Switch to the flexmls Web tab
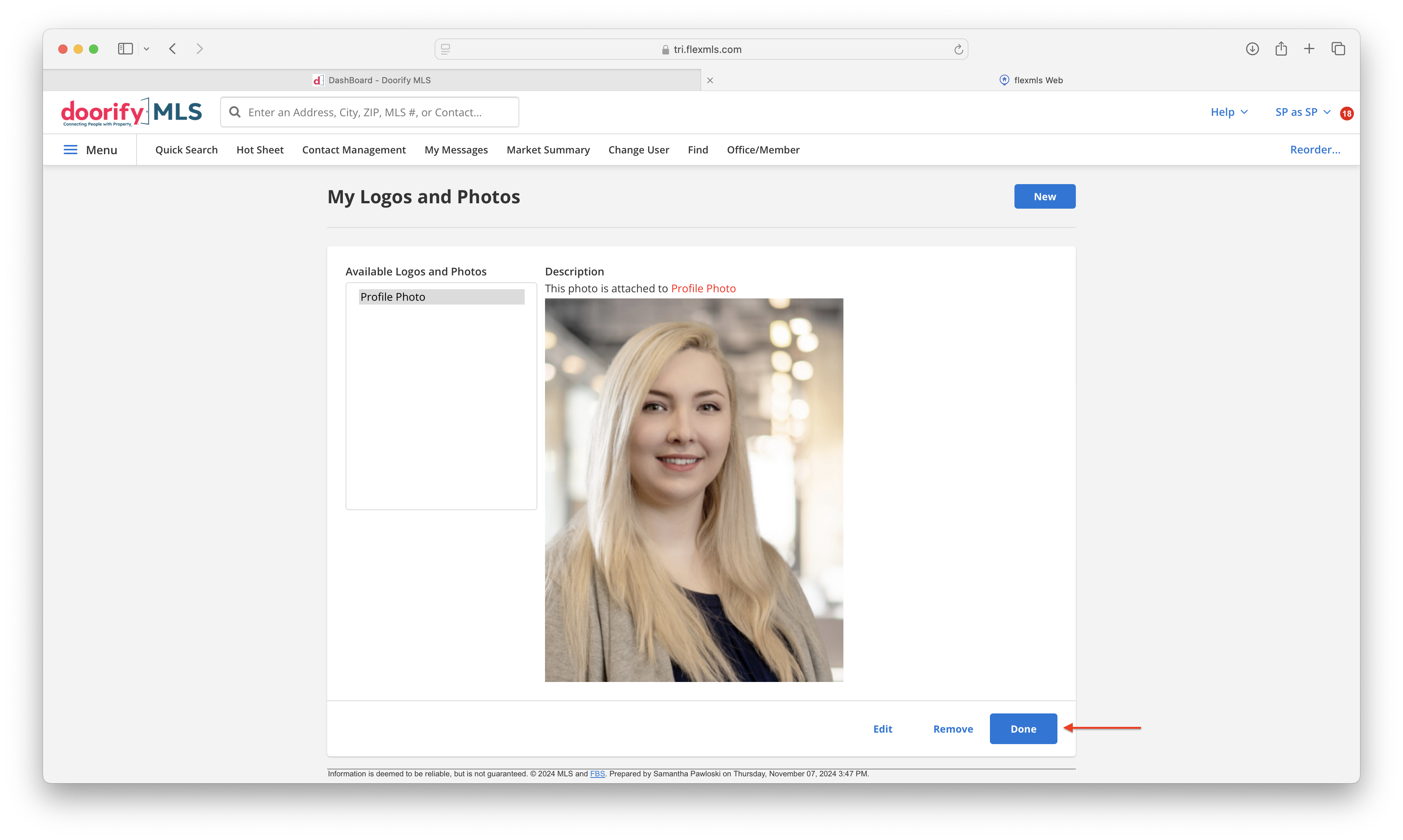Viewport: 1403px width, 840px height. 1031,80
